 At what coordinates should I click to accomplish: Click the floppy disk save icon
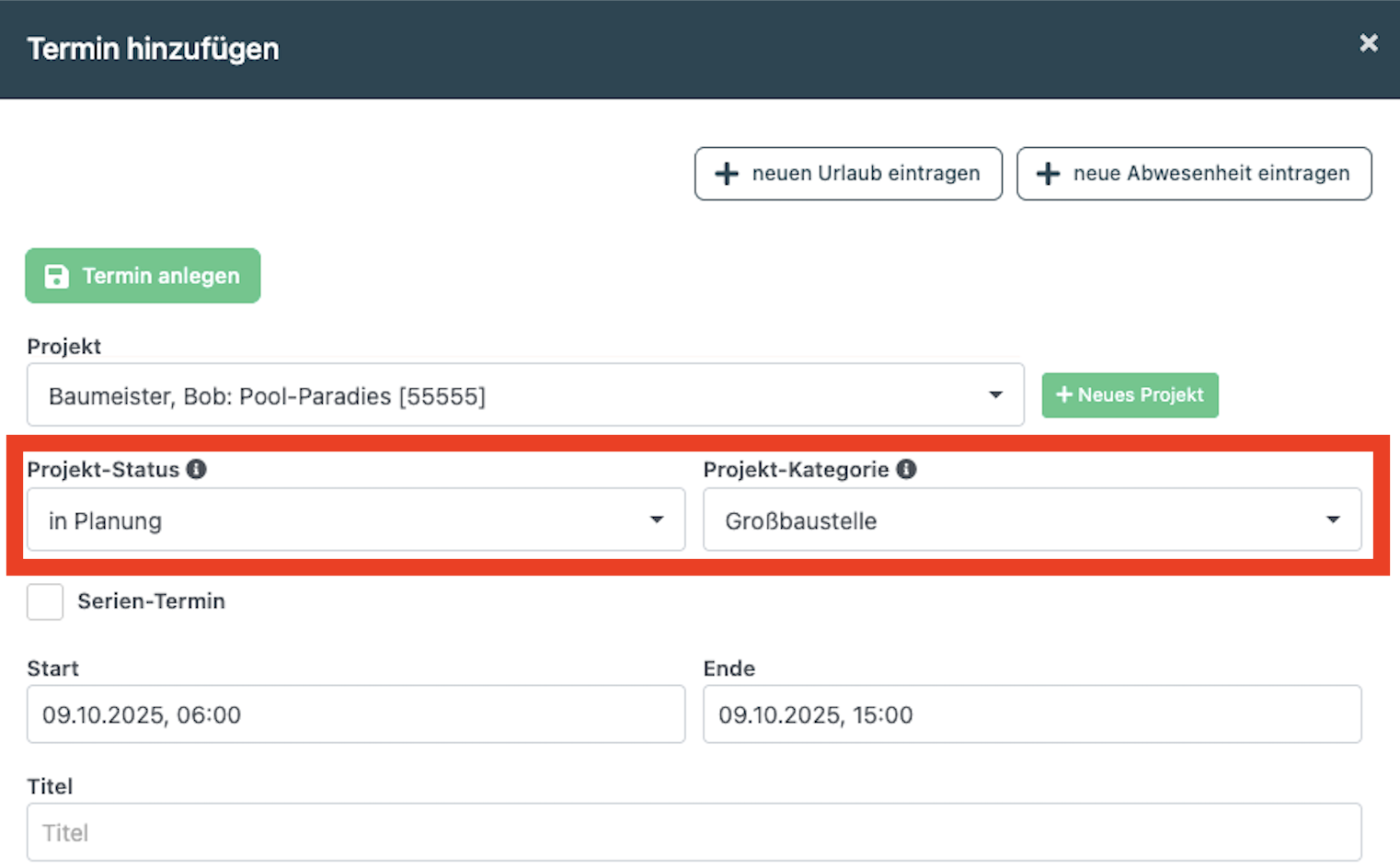(56, 276)
